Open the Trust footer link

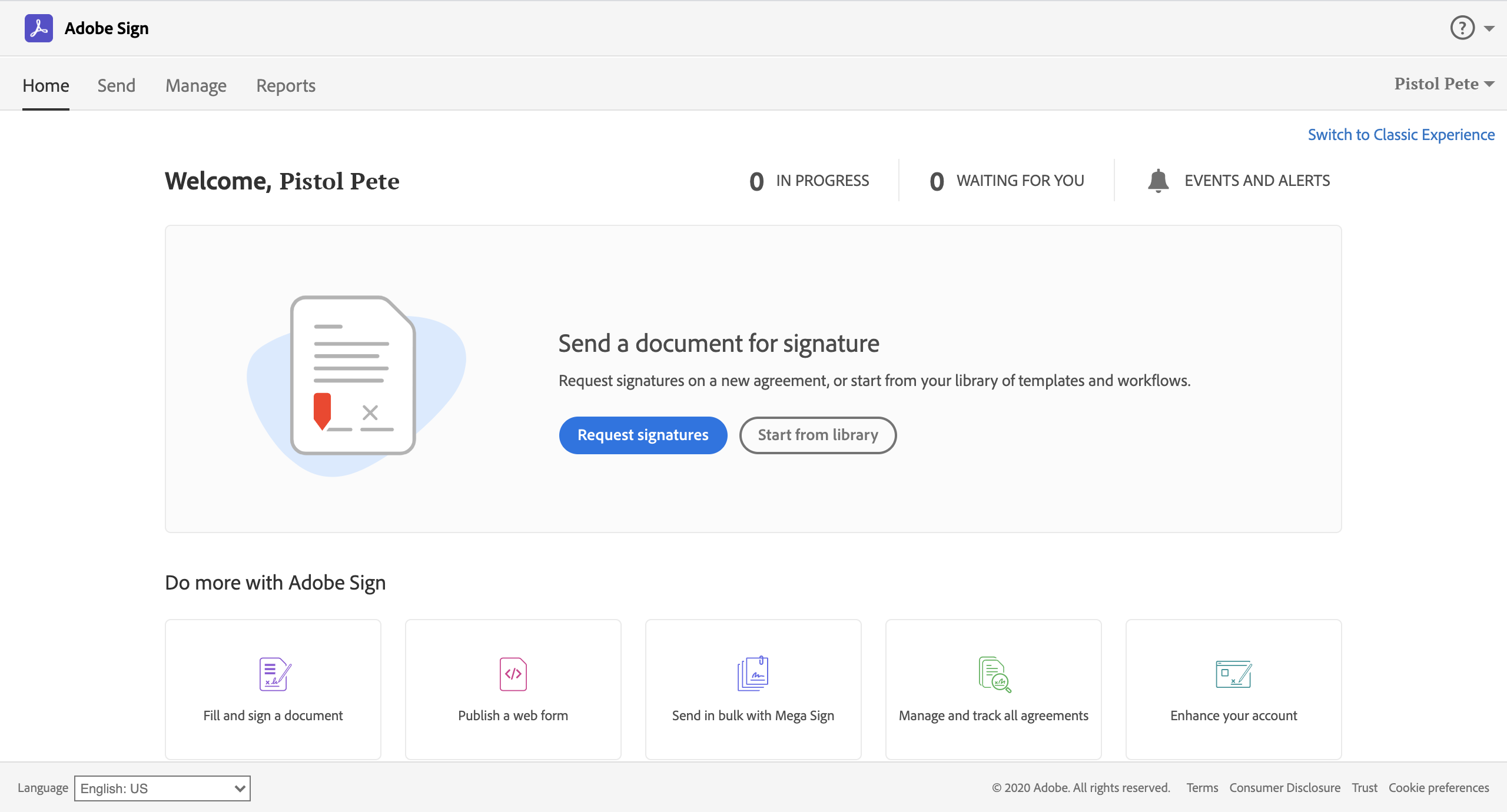(x=1365, y=788)
